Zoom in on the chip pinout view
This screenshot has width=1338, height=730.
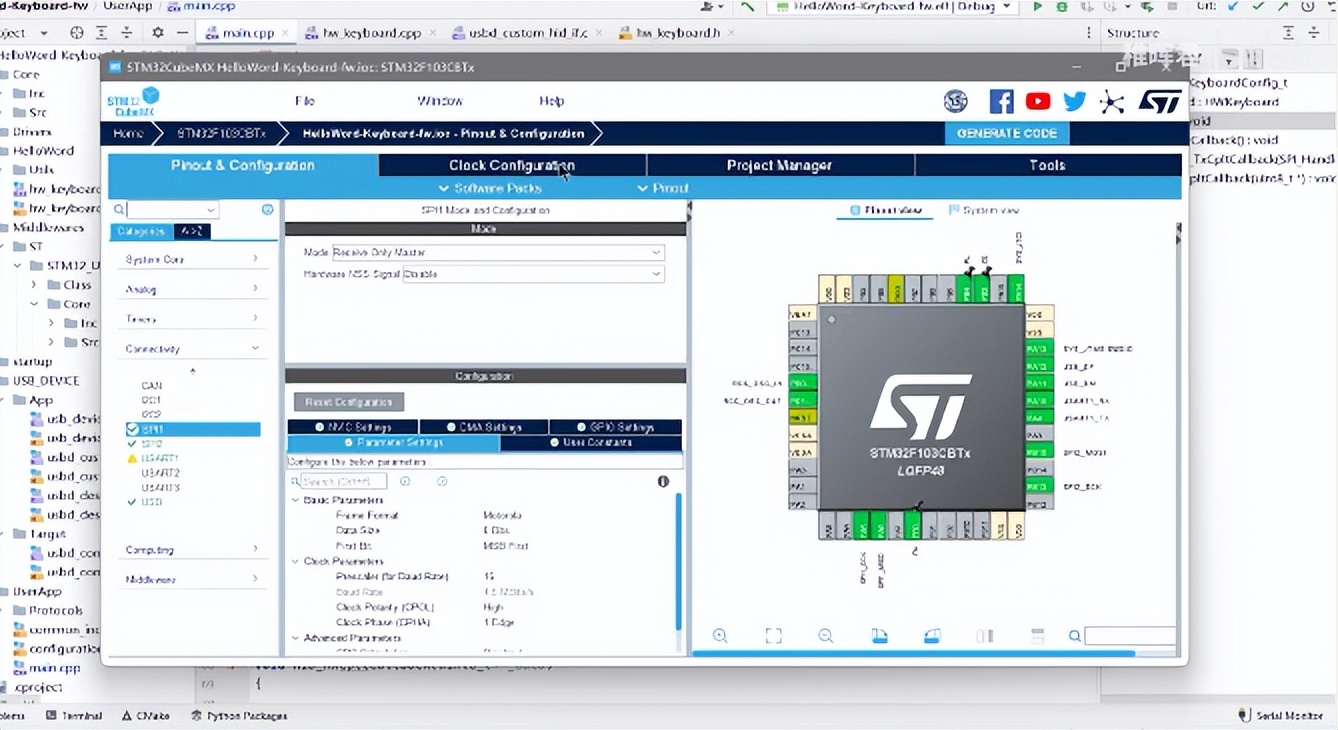(720, 636)
